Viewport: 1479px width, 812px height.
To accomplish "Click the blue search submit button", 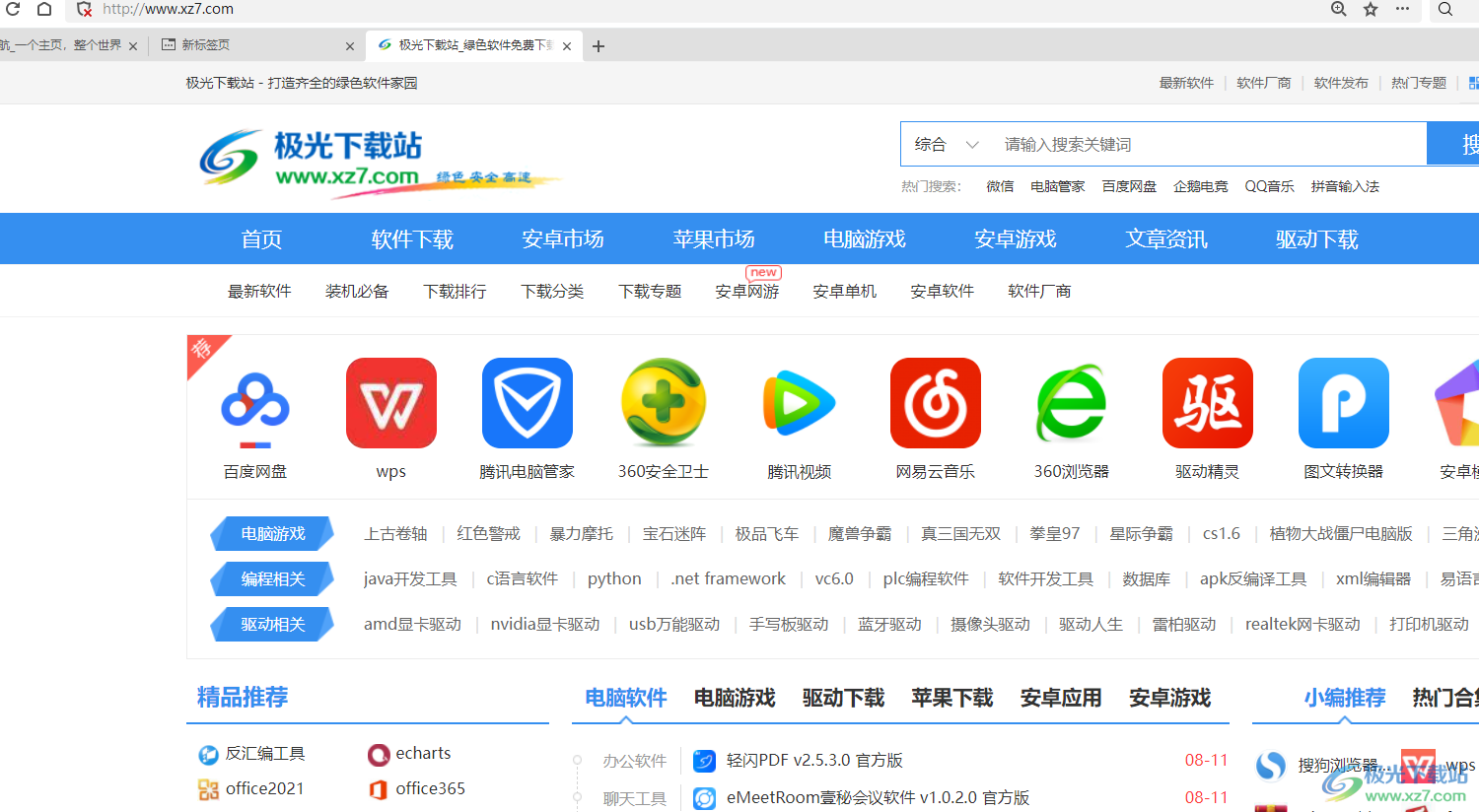I will tap(1453, 144).
